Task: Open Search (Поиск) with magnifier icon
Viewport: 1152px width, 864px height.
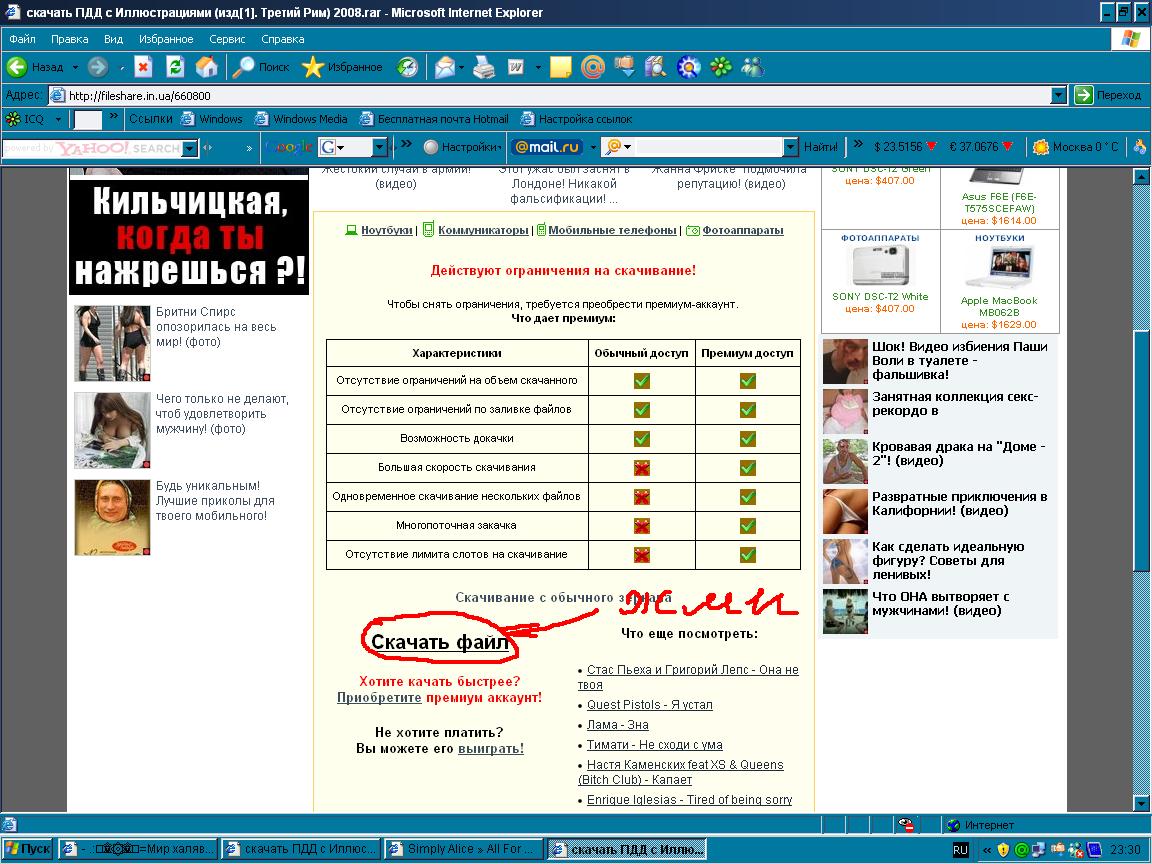Action: (x=243, y=67)
